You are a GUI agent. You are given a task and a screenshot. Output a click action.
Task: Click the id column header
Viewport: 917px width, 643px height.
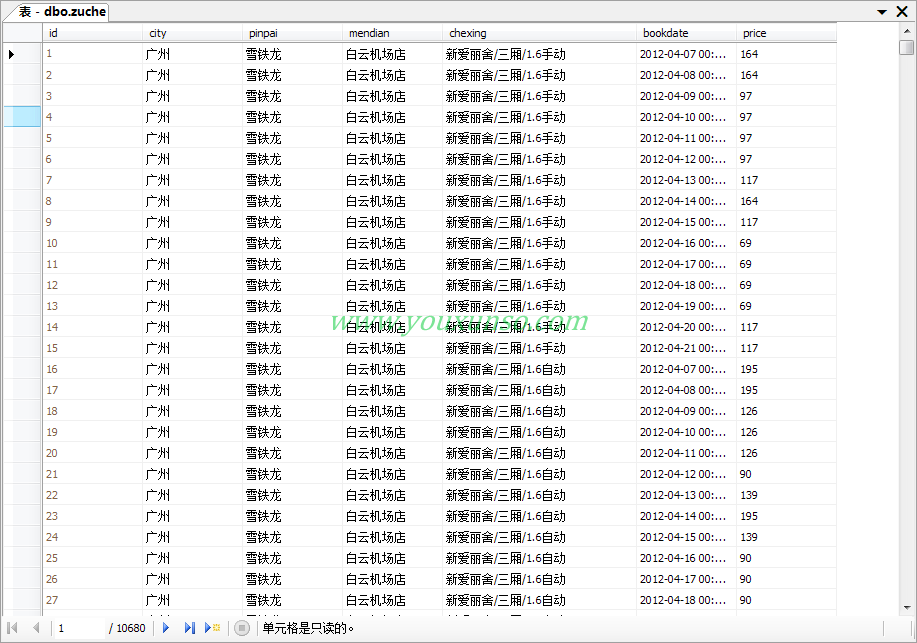click(x=90, y=33)
